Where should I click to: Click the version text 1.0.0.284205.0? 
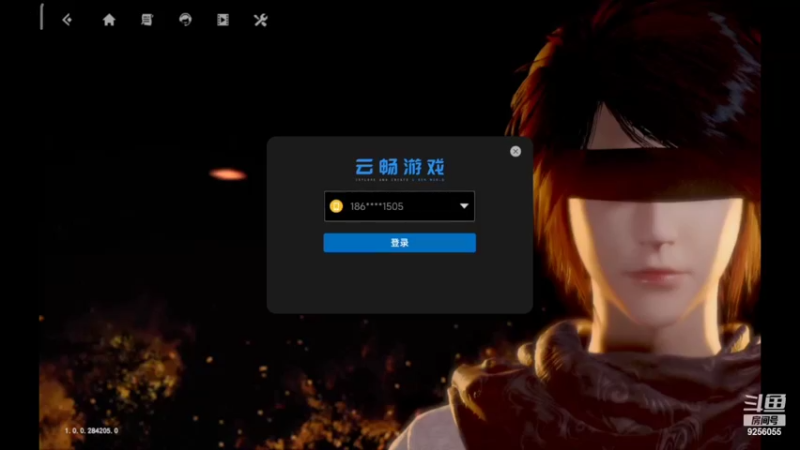[91, 431]
